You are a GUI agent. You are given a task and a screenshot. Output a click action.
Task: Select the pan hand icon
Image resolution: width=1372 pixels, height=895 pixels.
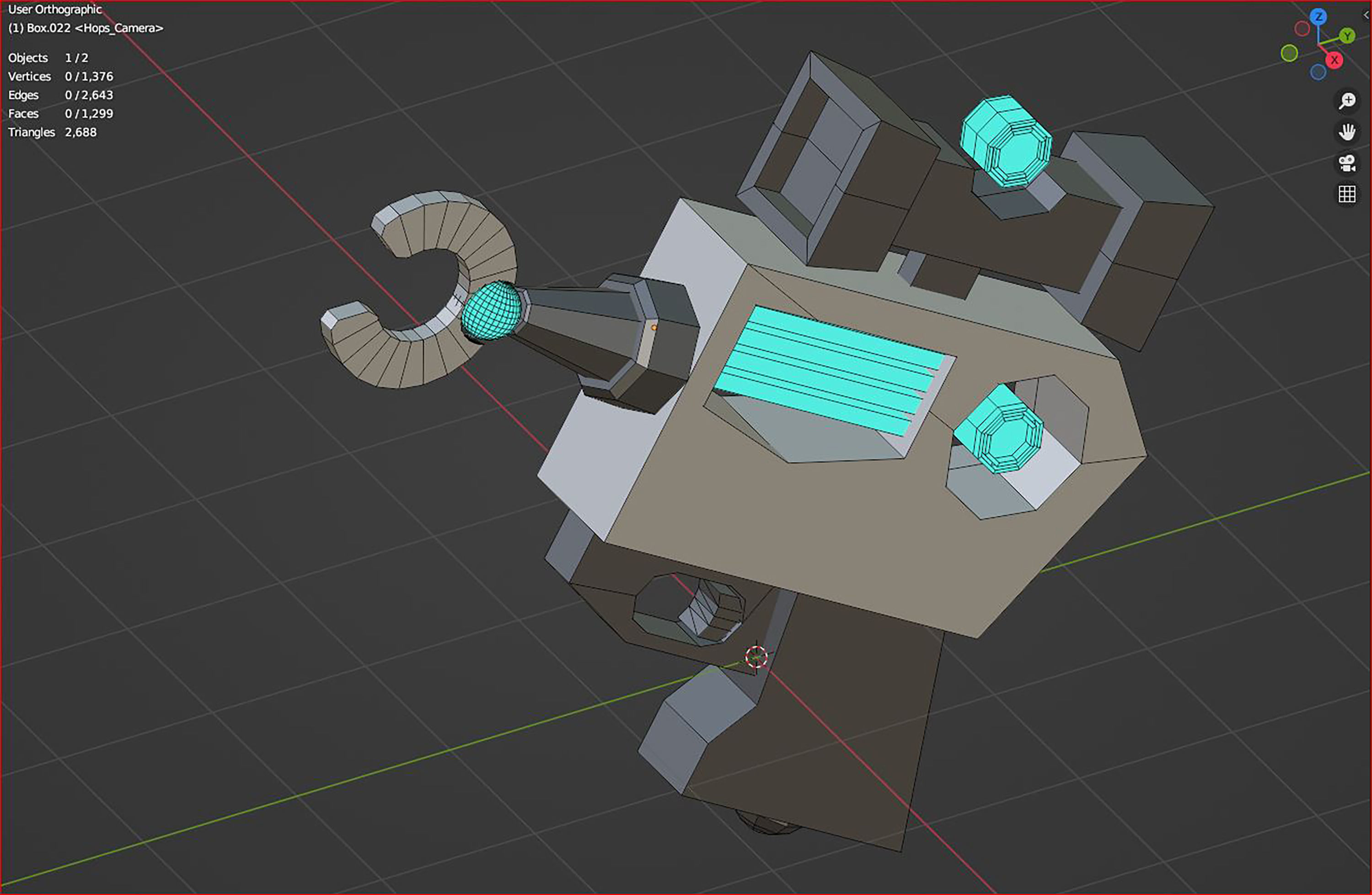(1348, 132)
